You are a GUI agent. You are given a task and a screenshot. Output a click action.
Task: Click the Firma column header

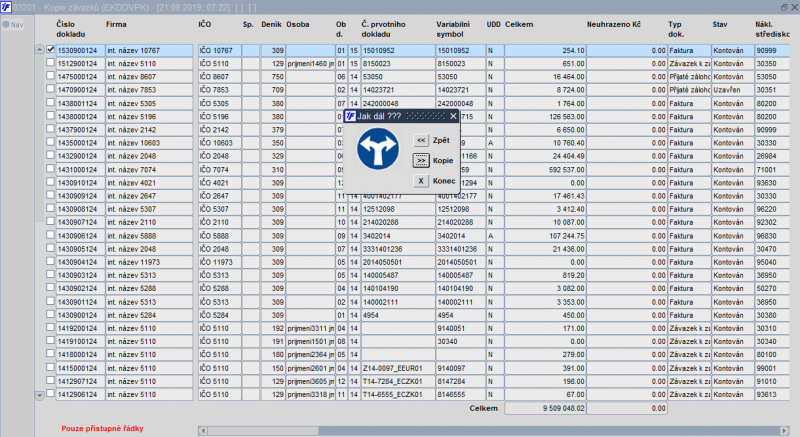pos(116,24)
